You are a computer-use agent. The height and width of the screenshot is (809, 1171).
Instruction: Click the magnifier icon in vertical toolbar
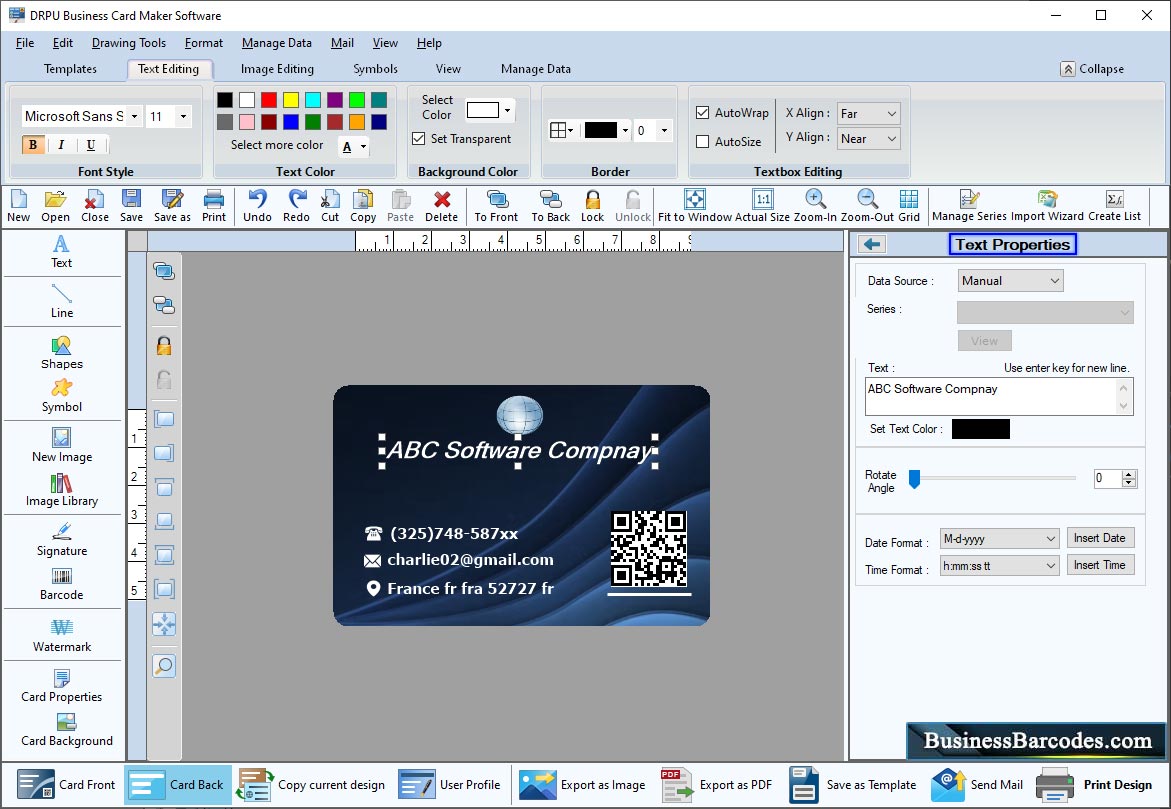(x=164, y=666)
